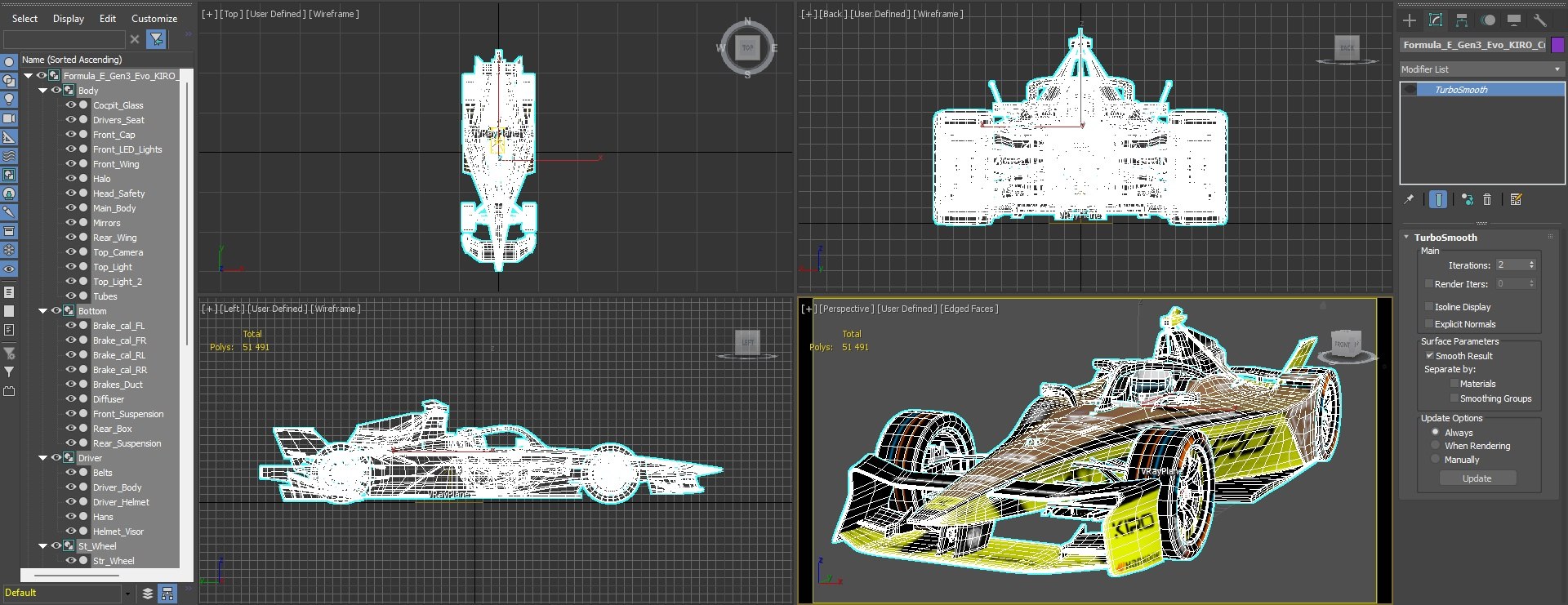The height and width of the screenshot is (605, 1568).
Task: Clear Scene Explorer search with X icon
Action: [135, 39]
